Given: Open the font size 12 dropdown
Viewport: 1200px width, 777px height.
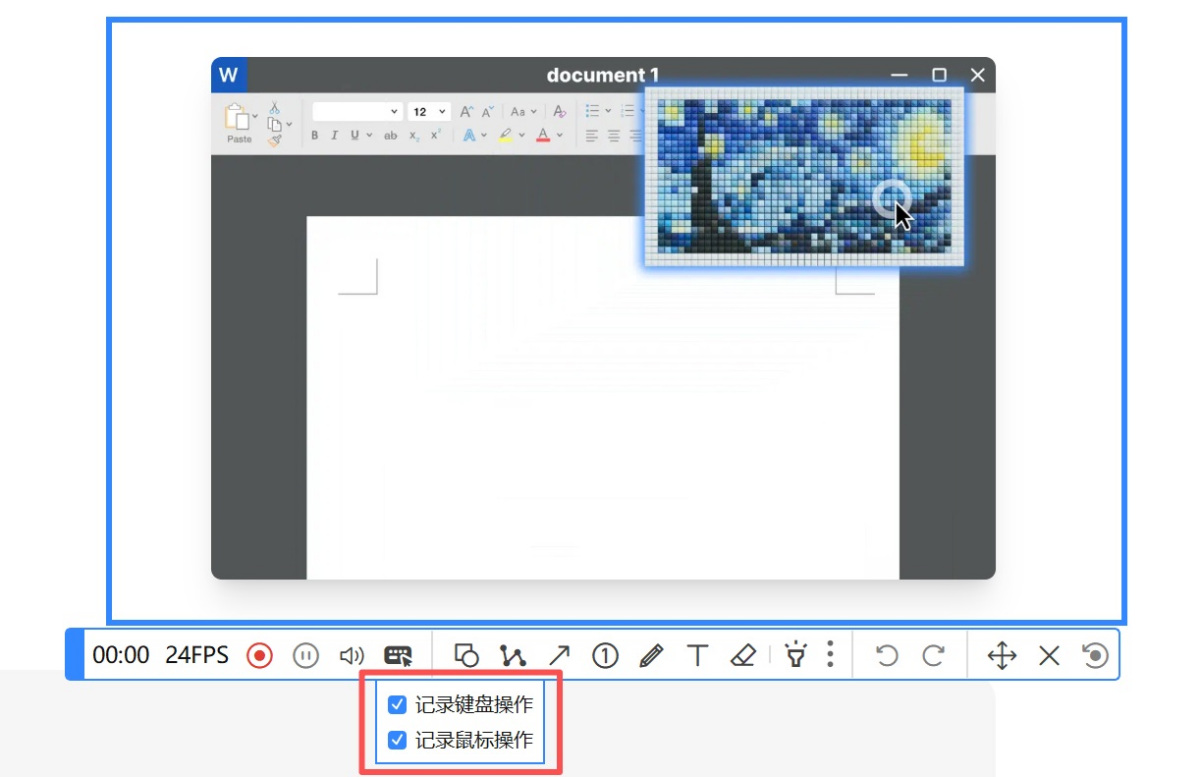Looking at the screenshot, I should point(442,112).
